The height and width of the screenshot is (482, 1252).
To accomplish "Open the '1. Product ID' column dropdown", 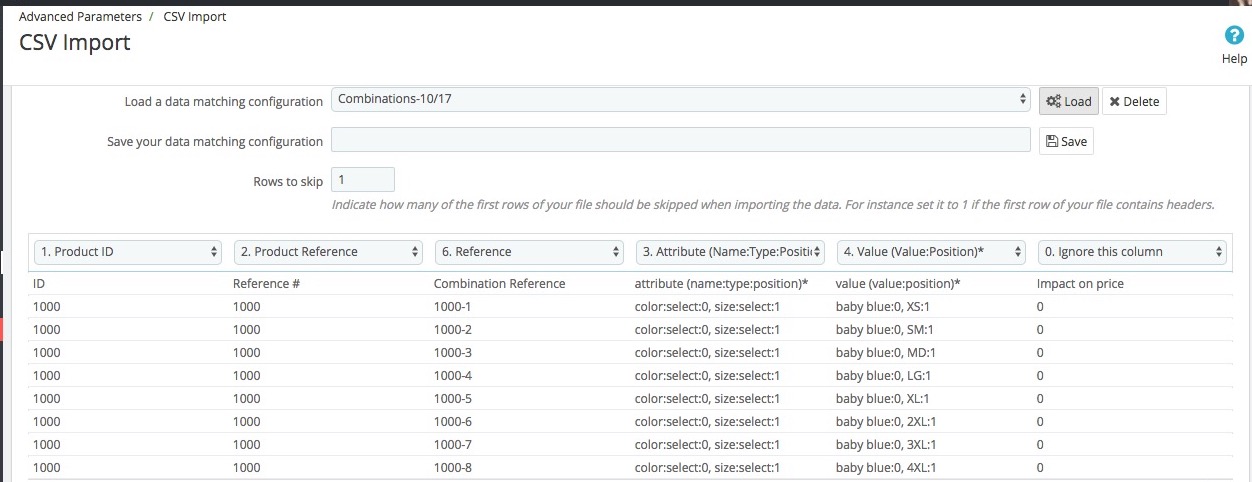I will coord(127,252).
